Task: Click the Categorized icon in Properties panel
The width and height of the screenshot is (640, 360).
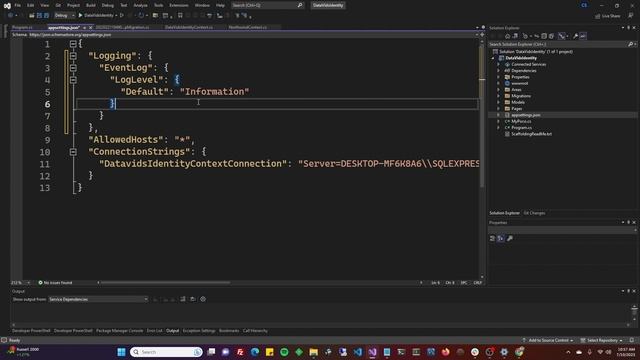Action: click(493, 238)
